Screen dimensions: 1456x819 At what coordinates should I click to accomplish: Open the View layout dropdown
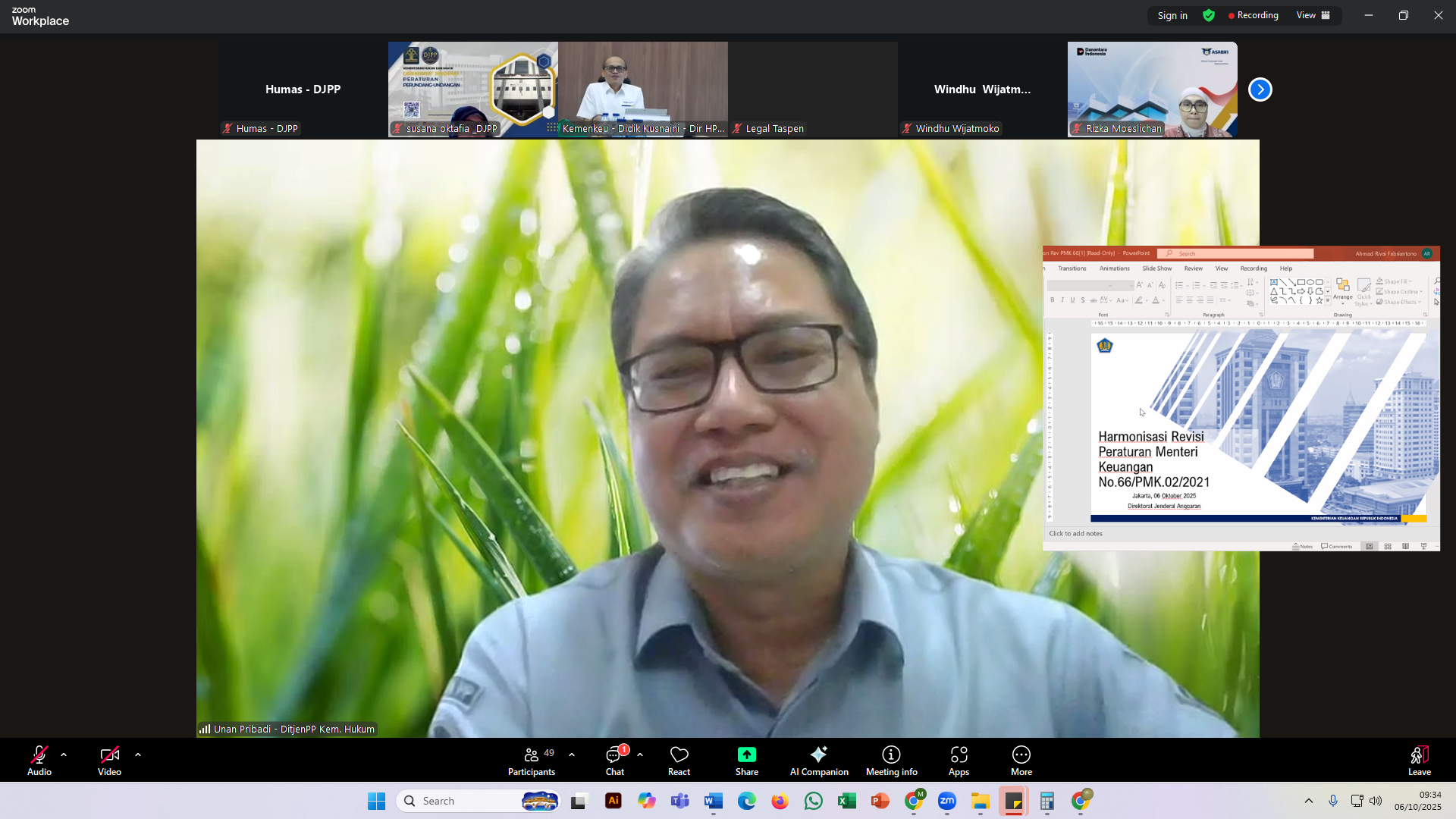[1313, 15]
